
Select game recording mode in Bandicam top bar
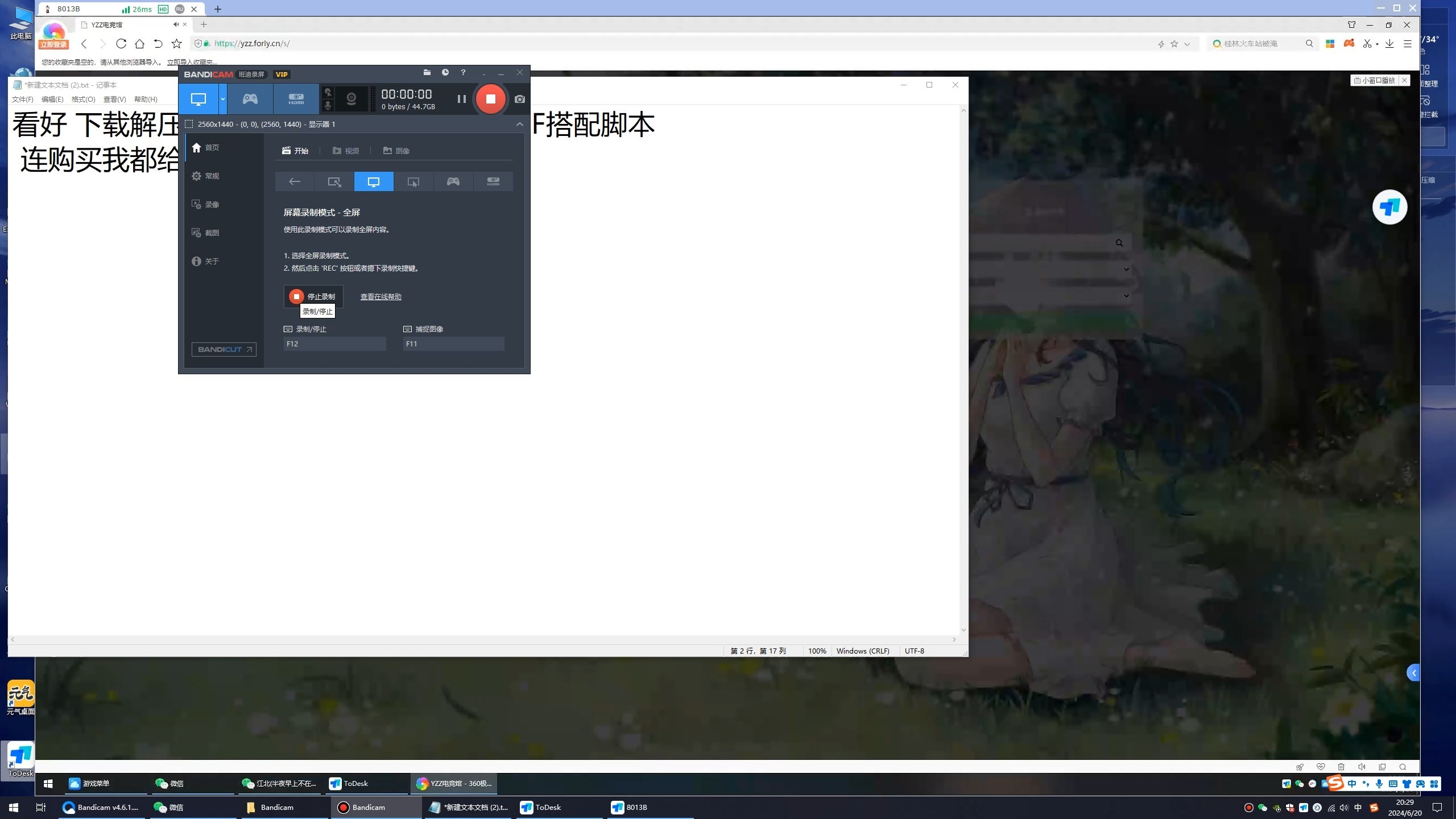pos(250,99)
